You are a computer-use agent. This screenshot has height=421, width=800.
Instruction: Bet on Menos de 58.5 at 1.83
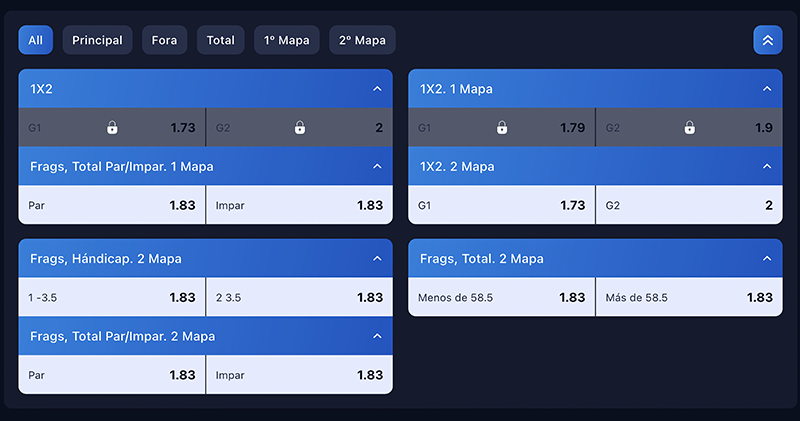pos(501,297)
